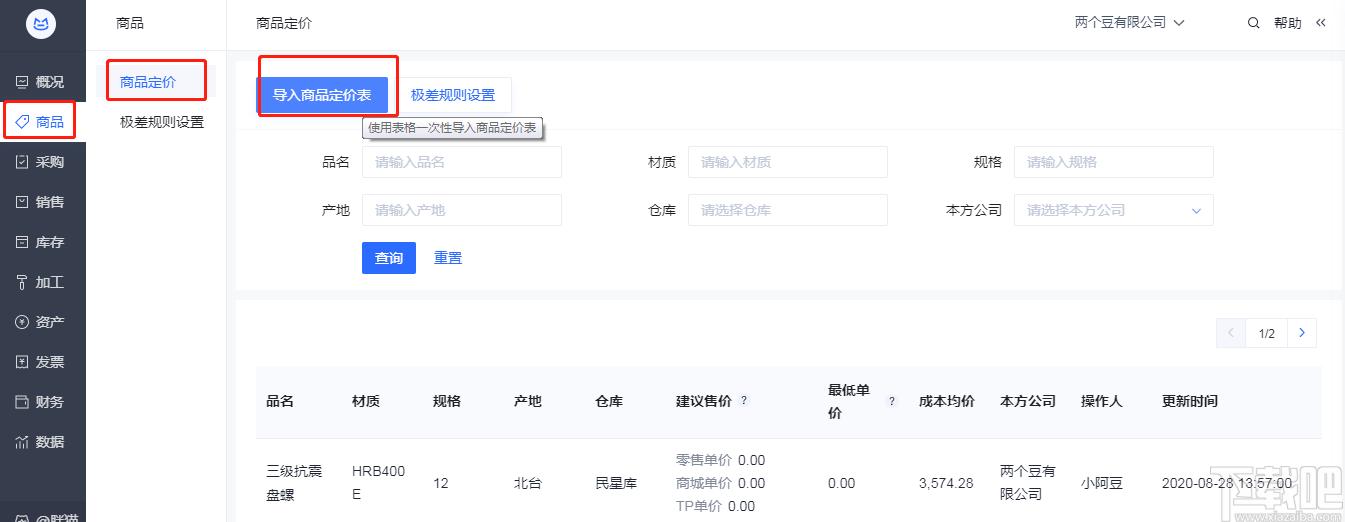The width and height of the screenshot is (1345, 522).
Task: Click the 导入商品定价表 button
Action: tap(322, 95)
